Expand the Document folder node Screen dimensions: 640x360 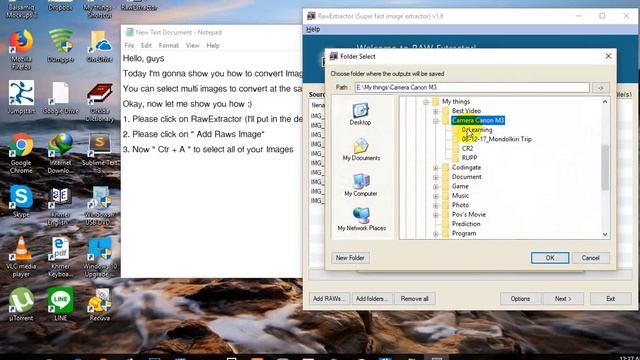tap(436, 177)
